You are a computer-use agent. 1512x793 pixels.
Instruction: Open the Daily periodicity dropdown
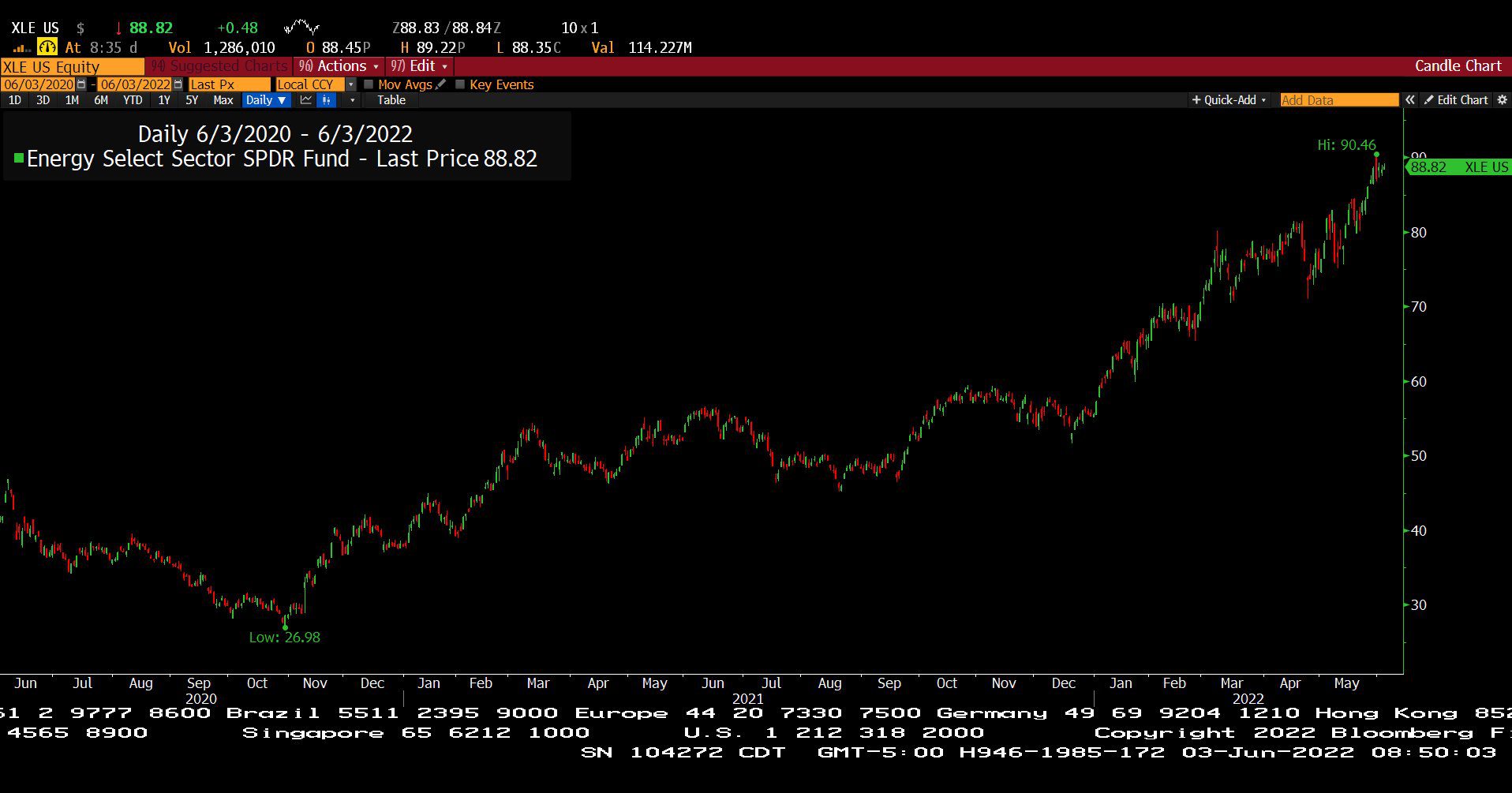click(x=266, y=100)
